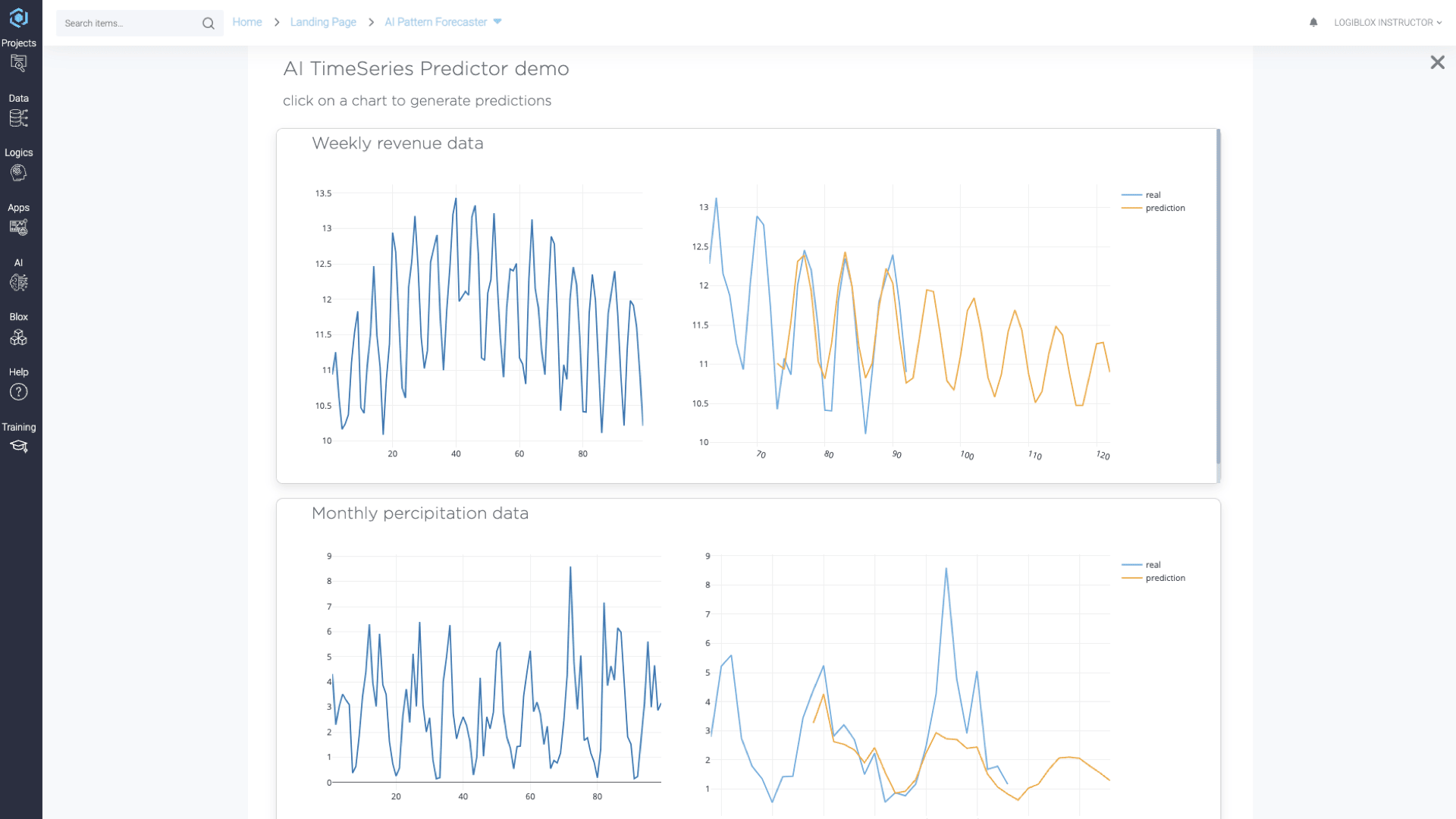Open the Projects panel icon
Viewport: 1456px width, 819px height.
click(18, 64)
